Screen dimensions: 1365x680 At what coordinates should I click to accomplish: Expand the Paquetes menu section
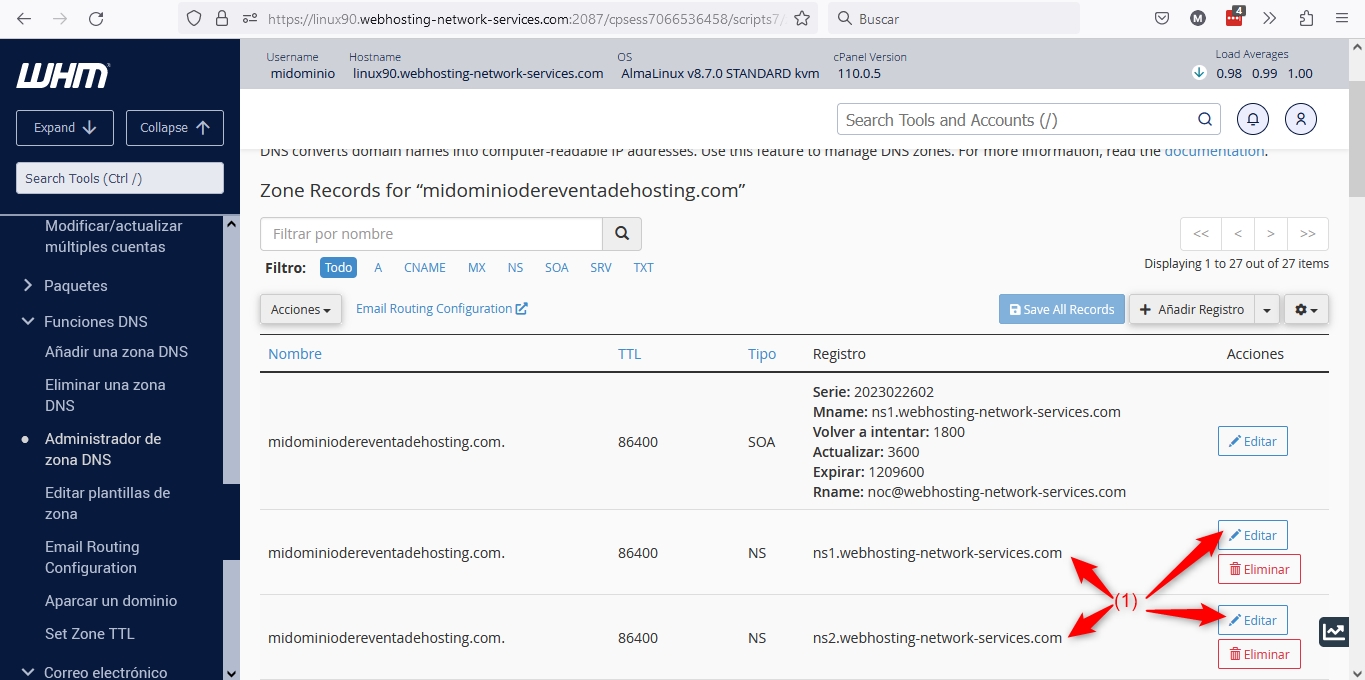pos(75,286)
